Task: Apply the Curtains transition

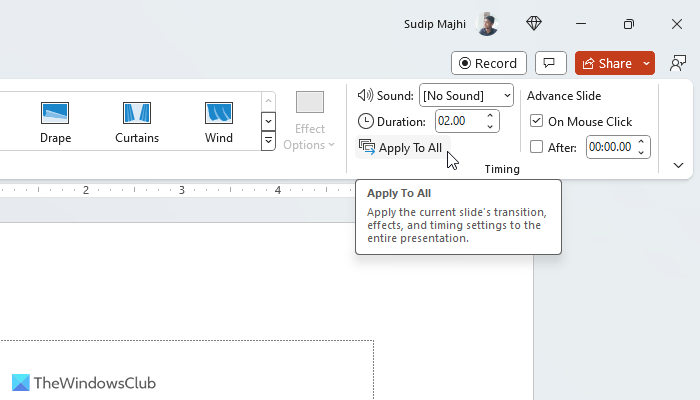Action: (x=136, y=122)
